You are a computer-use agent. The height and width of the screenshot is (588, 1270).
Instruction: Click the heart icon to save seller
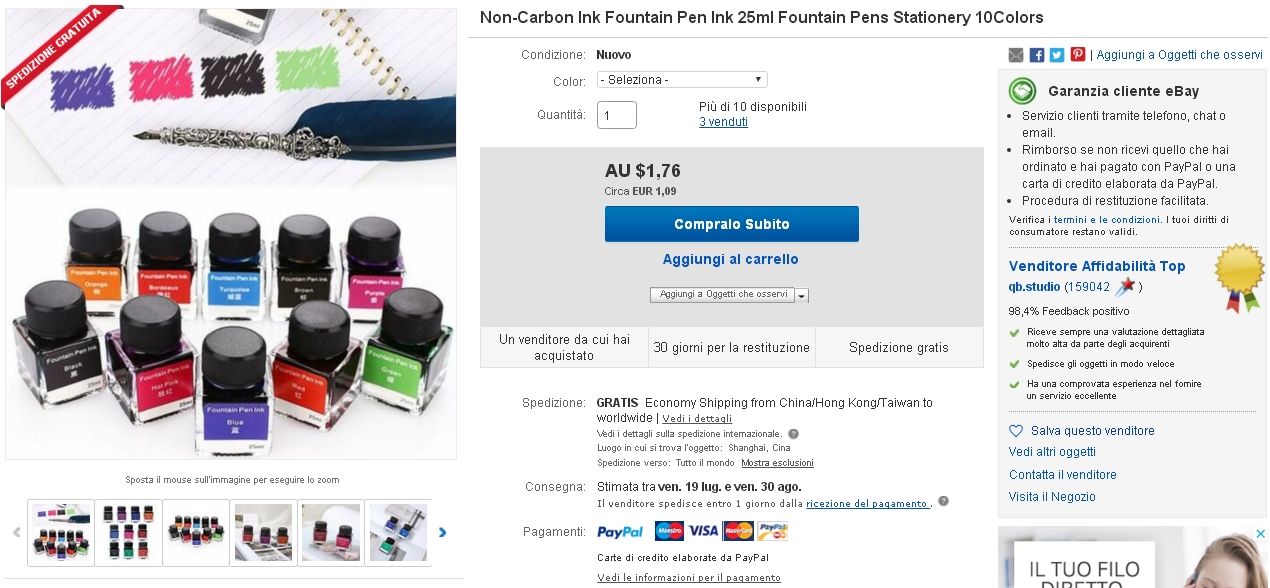1016,431
